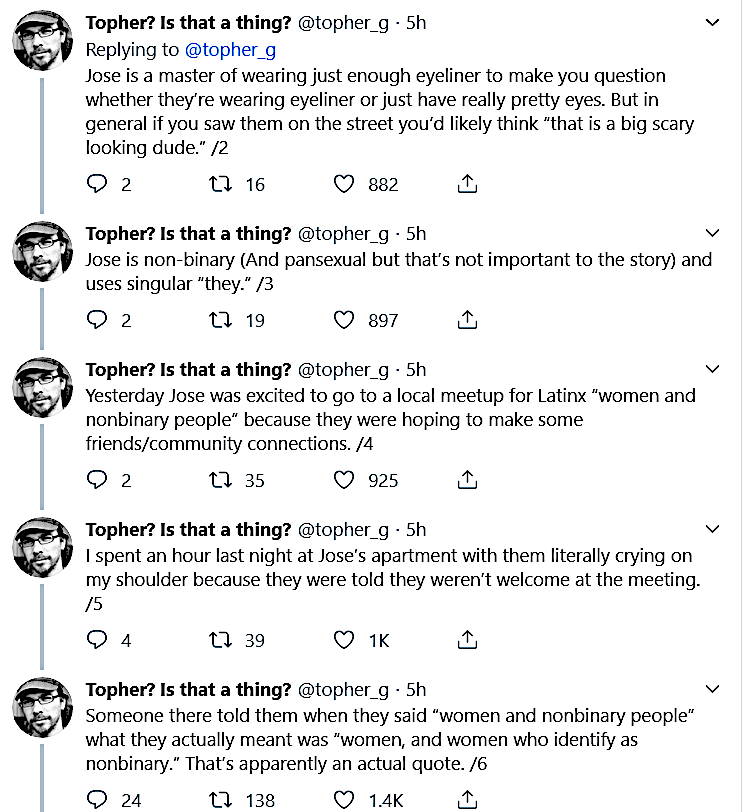
Task: Open the caret menu on the /5 tweet
Action: [712, 529]
